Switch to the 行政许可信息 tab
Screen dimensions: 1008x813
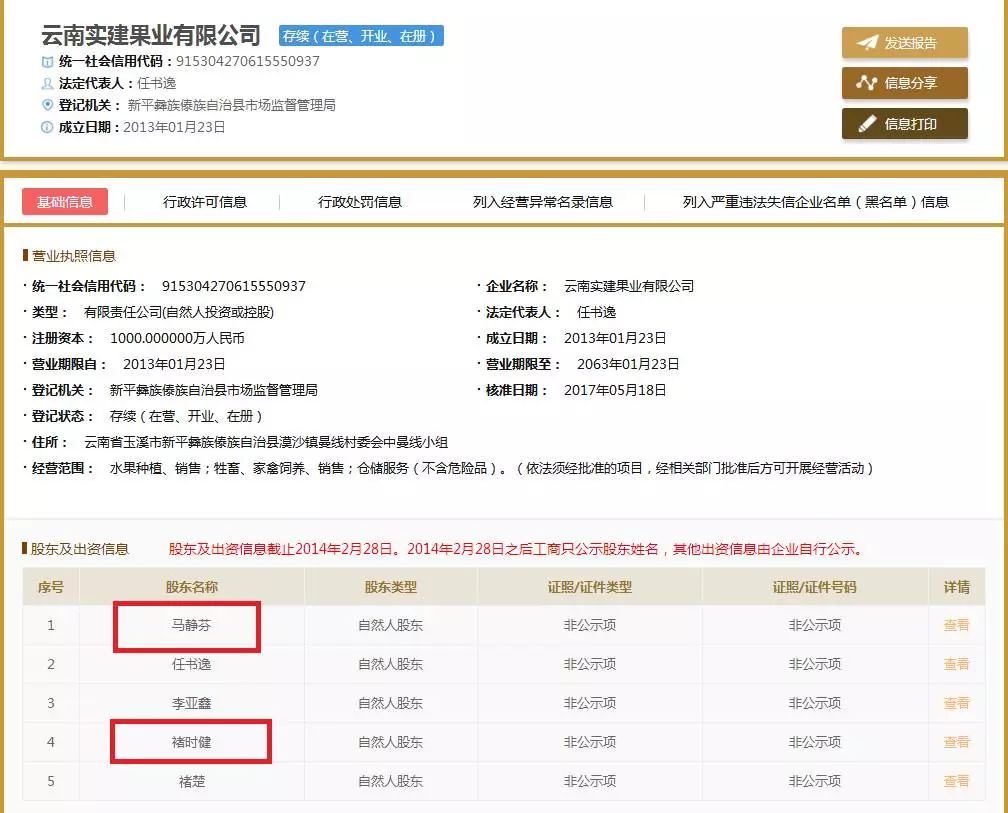coord(204,202)
